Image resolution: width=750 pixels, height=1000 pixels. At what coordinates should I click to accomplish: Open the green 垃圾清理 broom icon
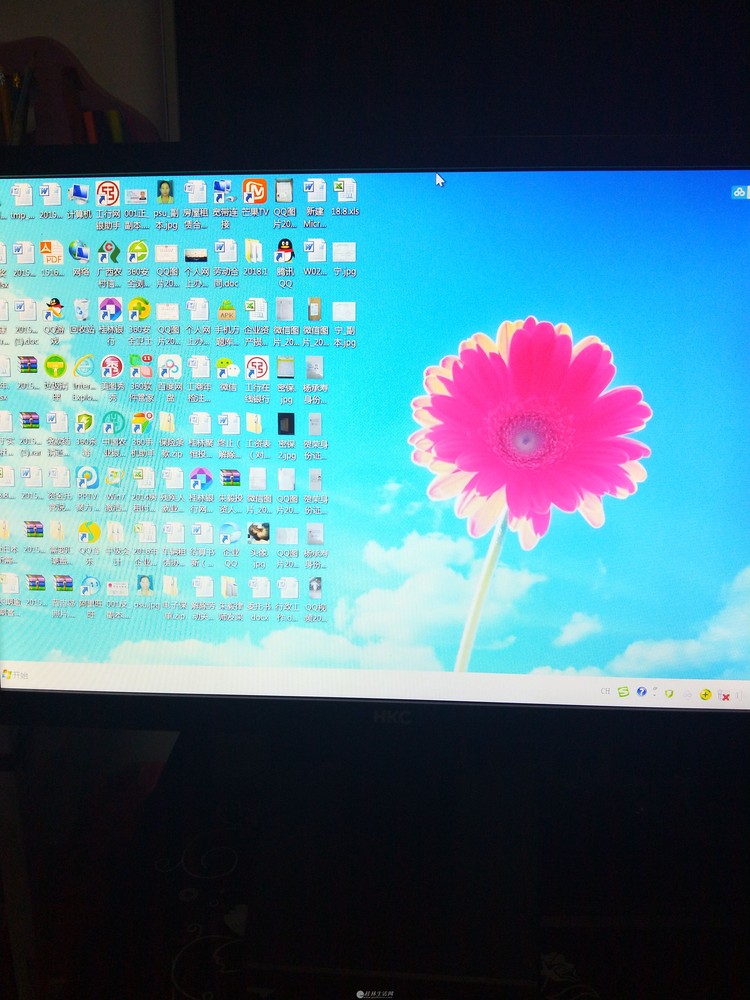point(55,379)
